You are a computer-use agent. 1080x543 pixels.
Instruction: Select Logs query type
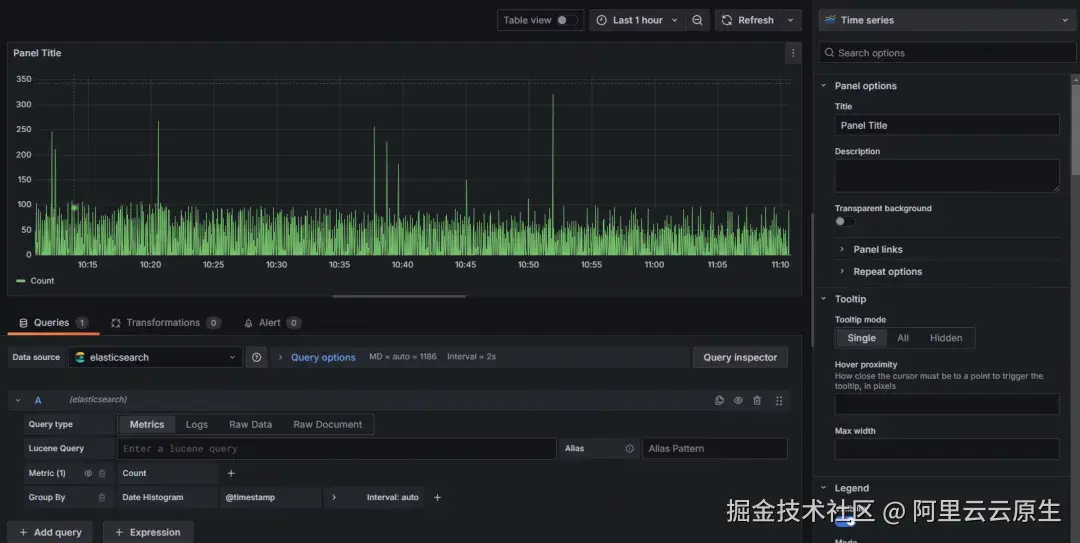(x=196, y=424)
